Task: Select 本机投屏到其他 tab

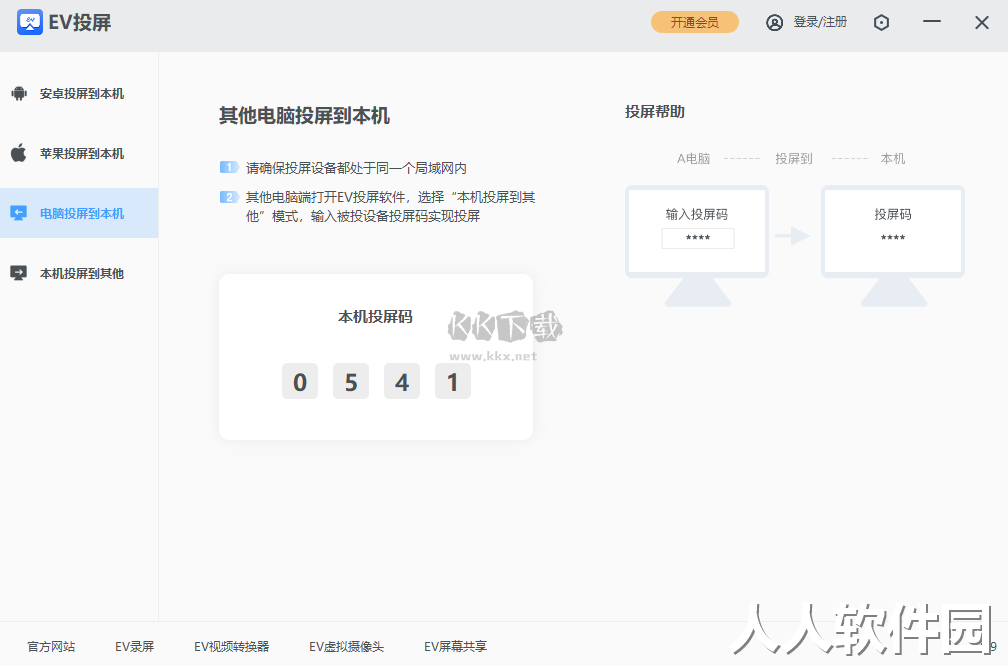Action: 79,273
